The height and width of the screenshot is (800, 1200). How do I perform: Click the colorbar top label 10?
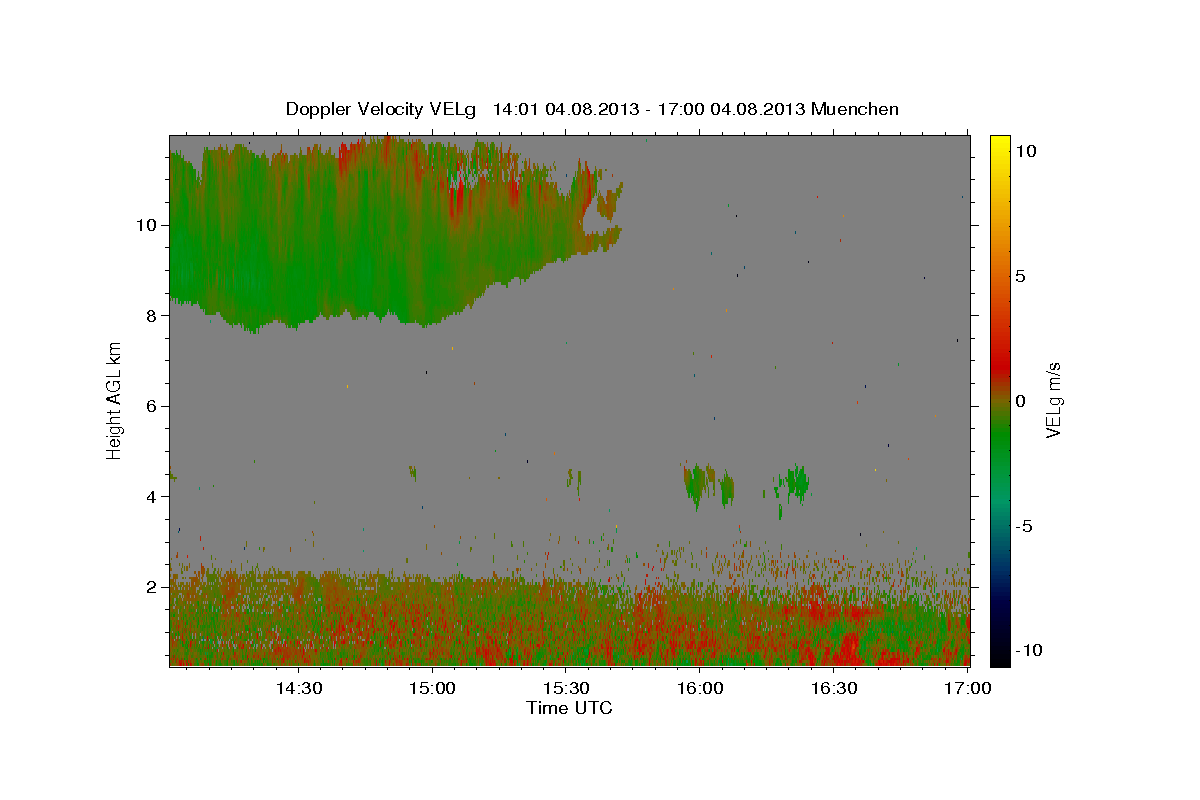1025,151
